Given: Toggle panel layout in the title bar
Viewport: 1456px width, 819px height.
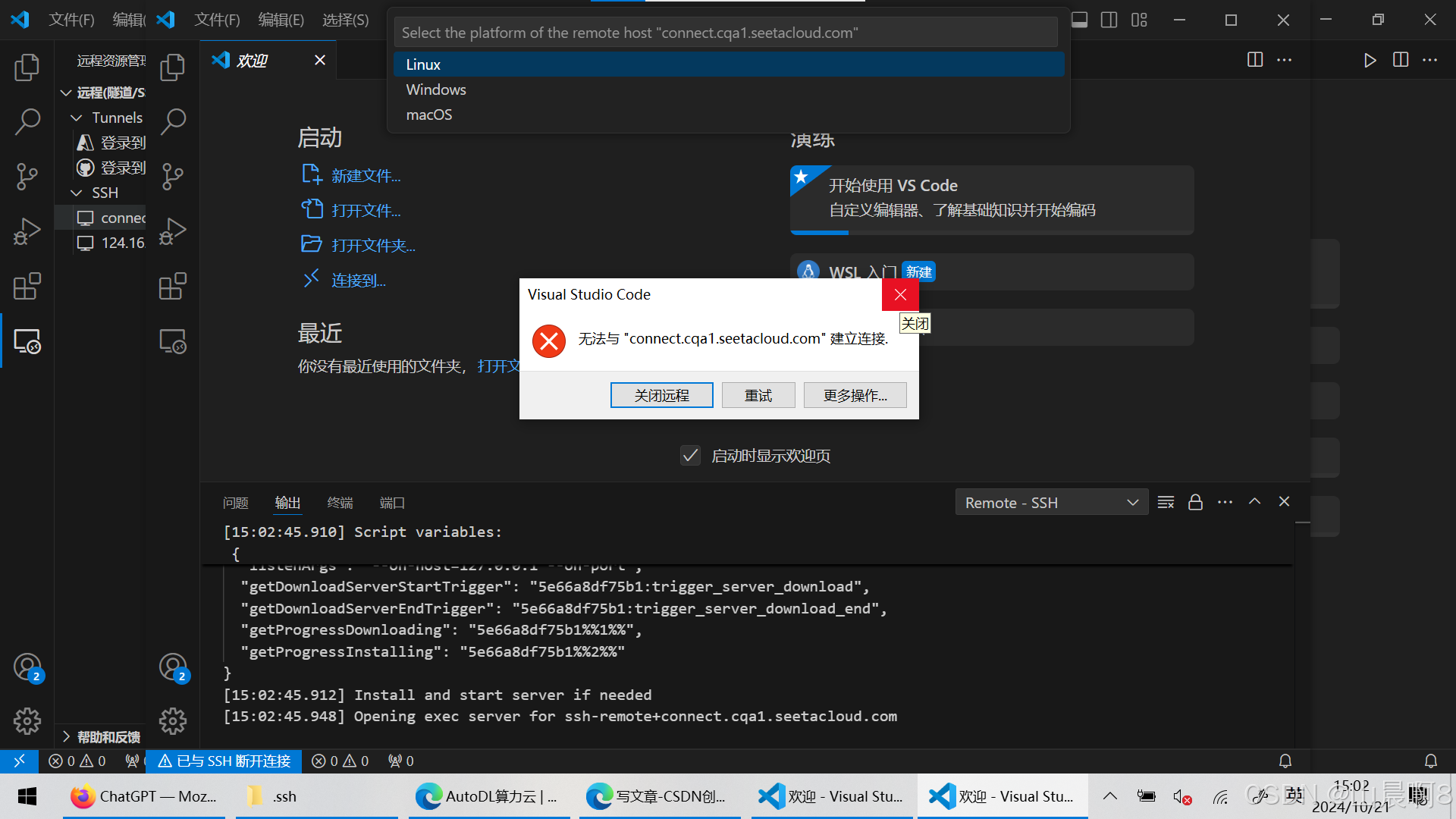Looking at the screenshot, I should (x=1079, y=20).
